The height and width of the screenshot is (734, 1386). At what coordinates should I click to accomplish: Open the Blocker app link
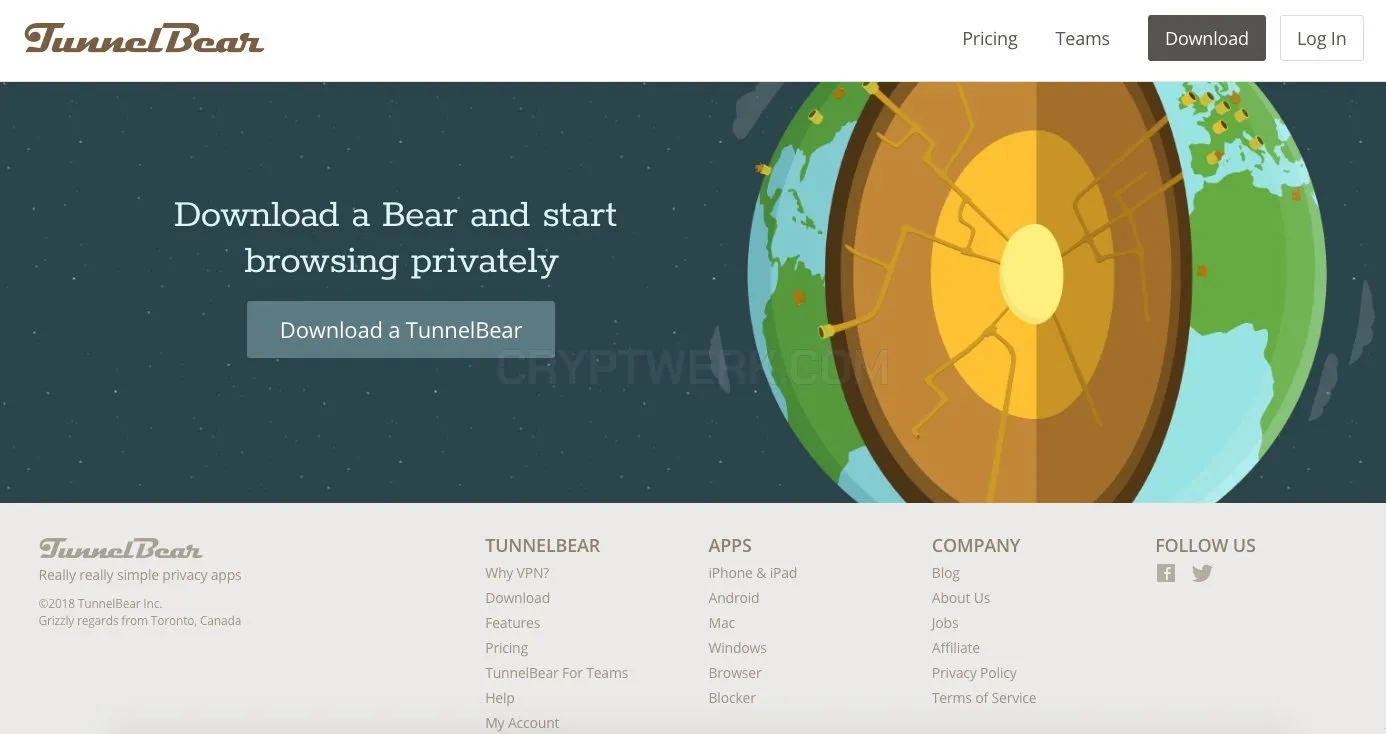732,698
